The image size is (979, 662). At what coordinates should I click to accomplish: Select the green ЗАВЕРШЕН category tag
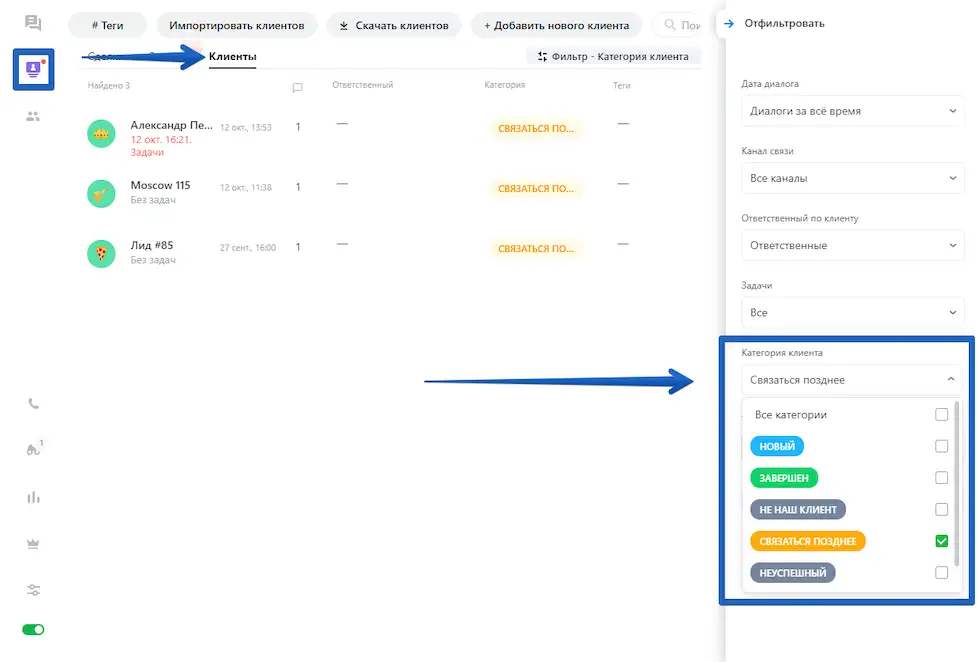click(784, 478)
